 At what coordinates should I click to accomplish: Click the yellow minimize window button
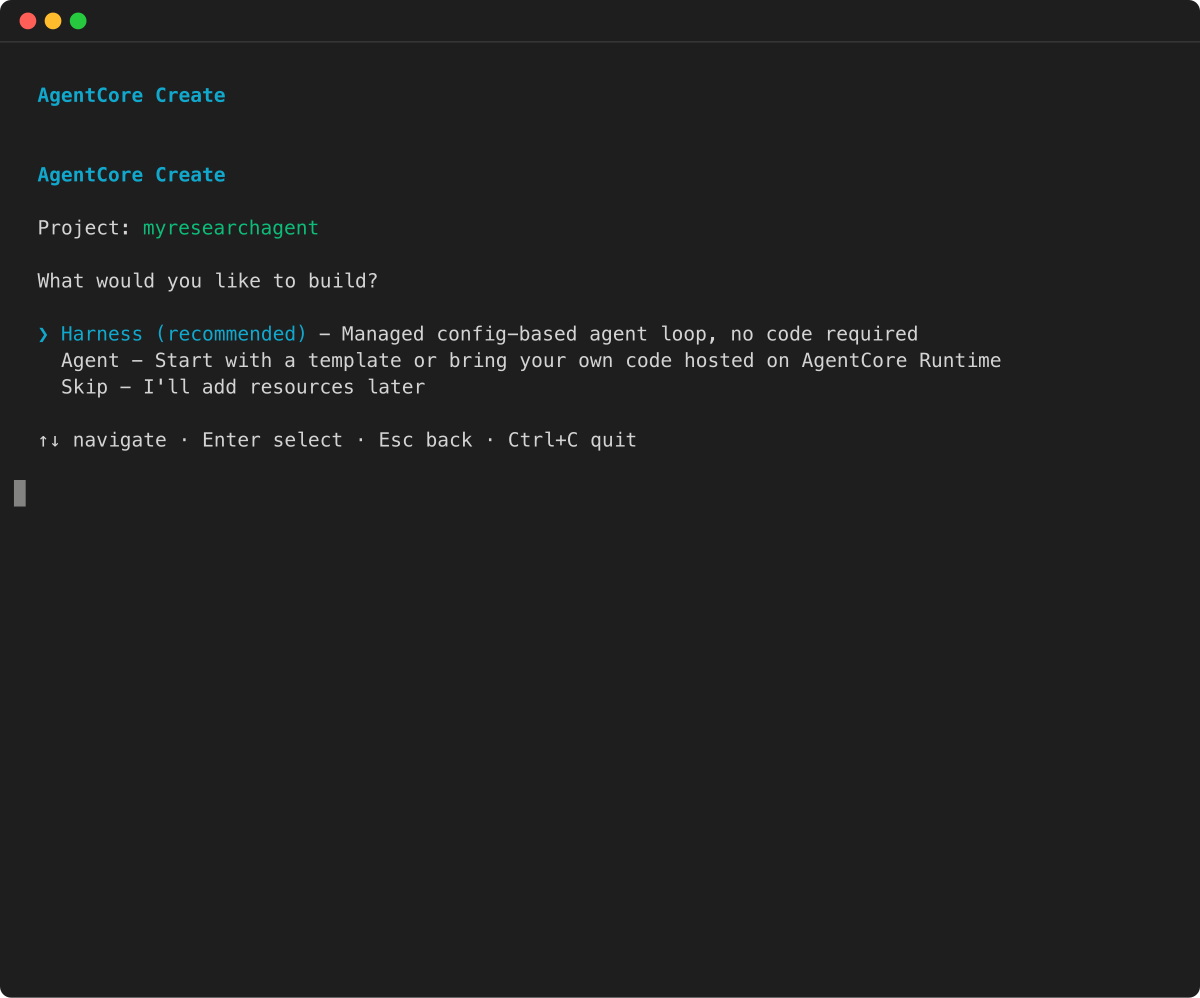click(53, 21)
